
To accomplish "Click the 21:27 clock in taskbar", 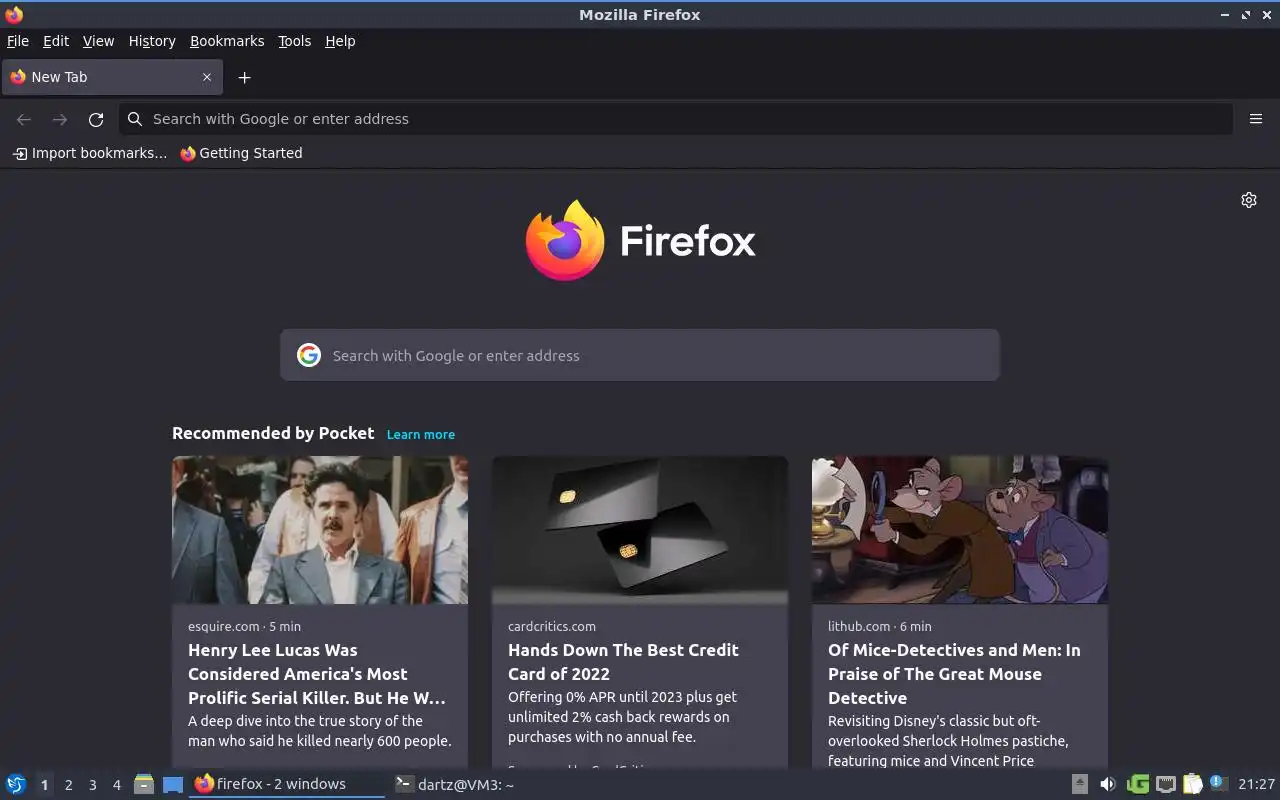I will [x=1256, y=784].
